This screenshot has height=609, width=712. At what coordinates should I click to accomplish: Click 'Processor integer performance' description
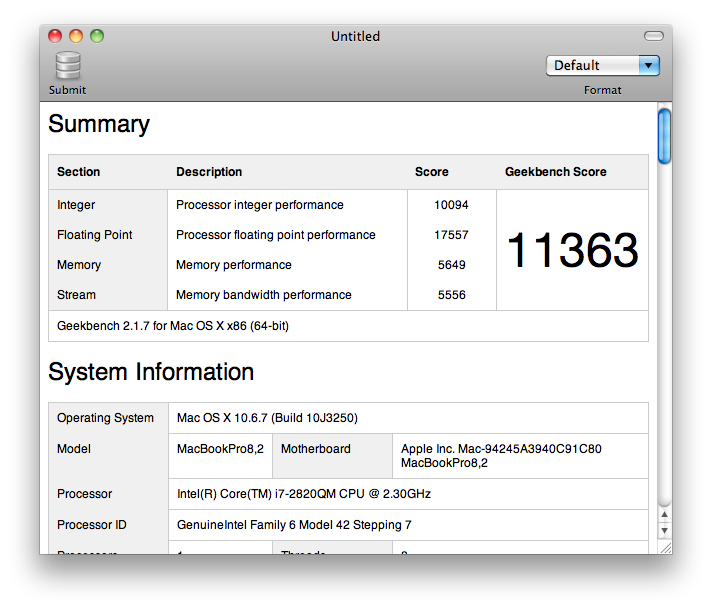[260, 205]
